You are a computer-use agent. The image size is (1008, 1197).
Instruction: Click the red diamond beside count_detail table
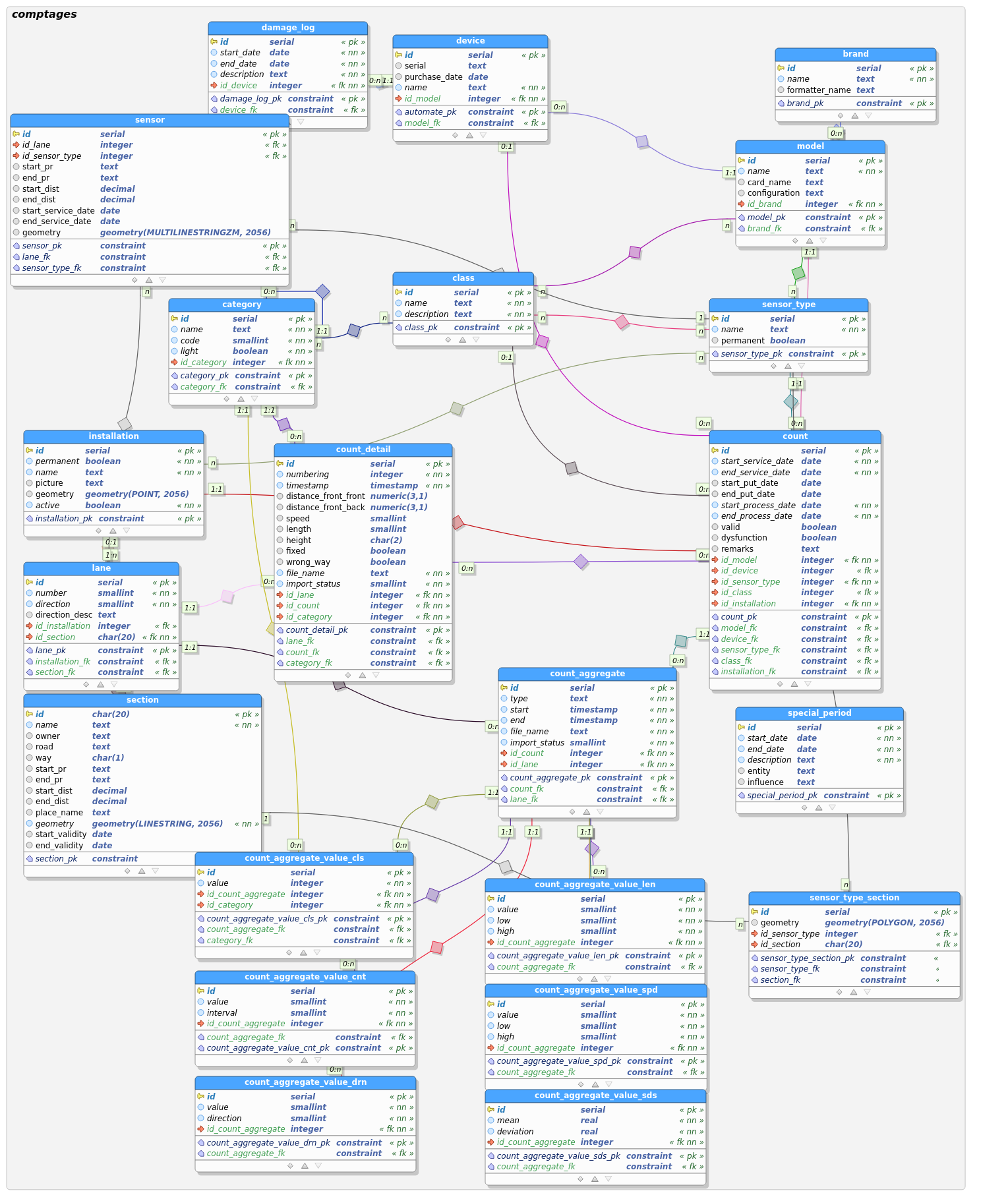point(458,523)
